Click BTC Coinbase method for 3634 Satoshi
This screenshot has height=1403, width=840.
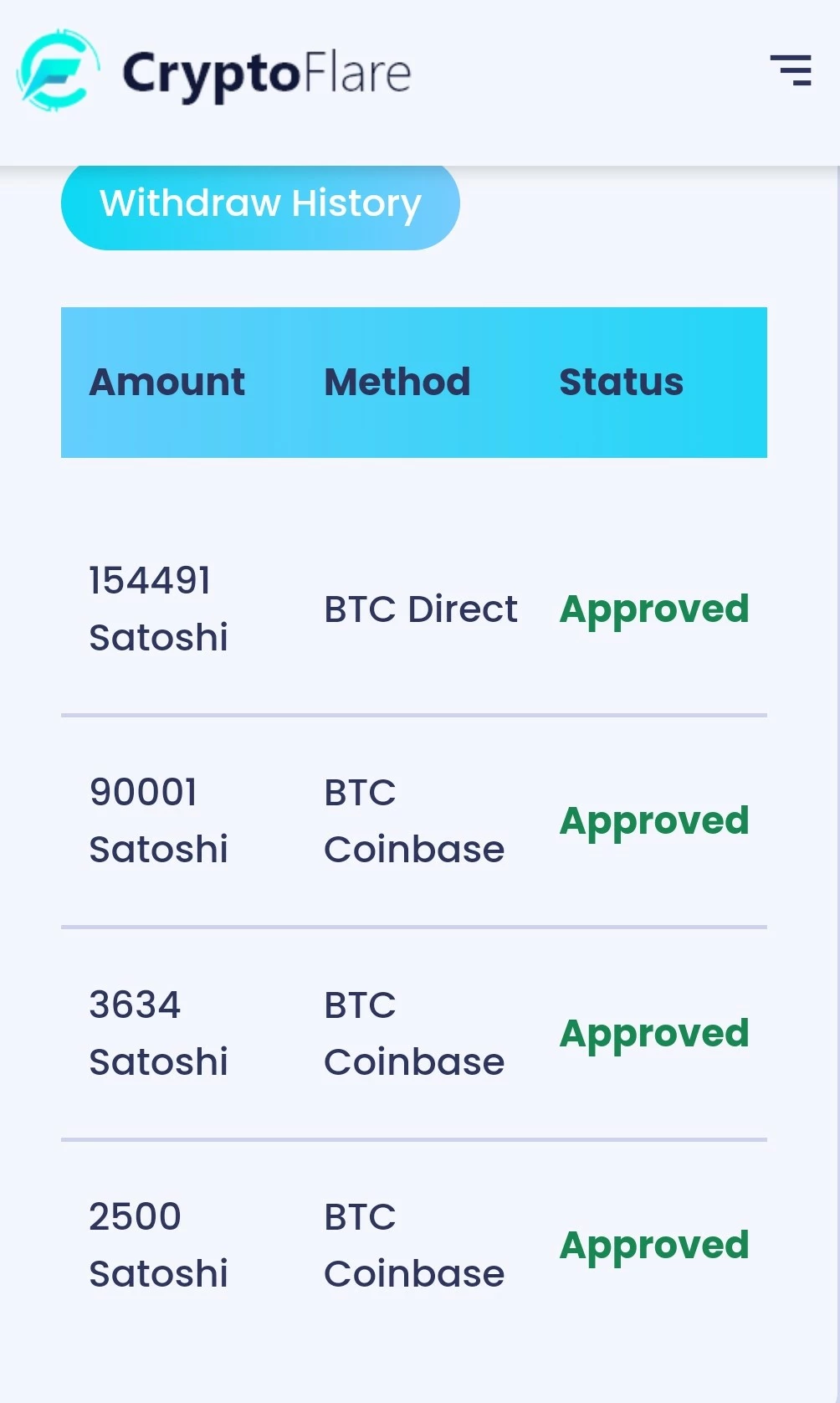[x=414, y=1033]
